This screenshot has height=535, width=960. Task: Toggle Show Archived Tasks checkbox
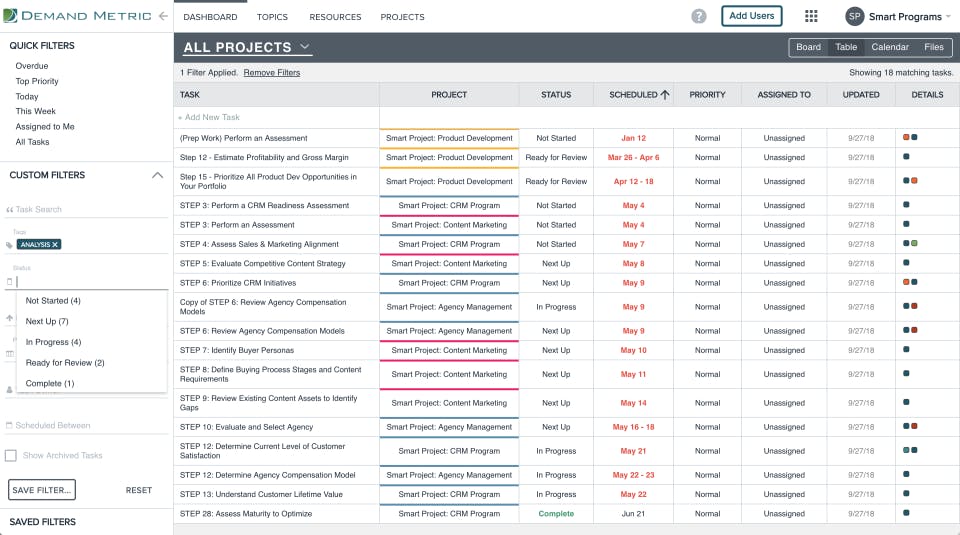[10, 455]
